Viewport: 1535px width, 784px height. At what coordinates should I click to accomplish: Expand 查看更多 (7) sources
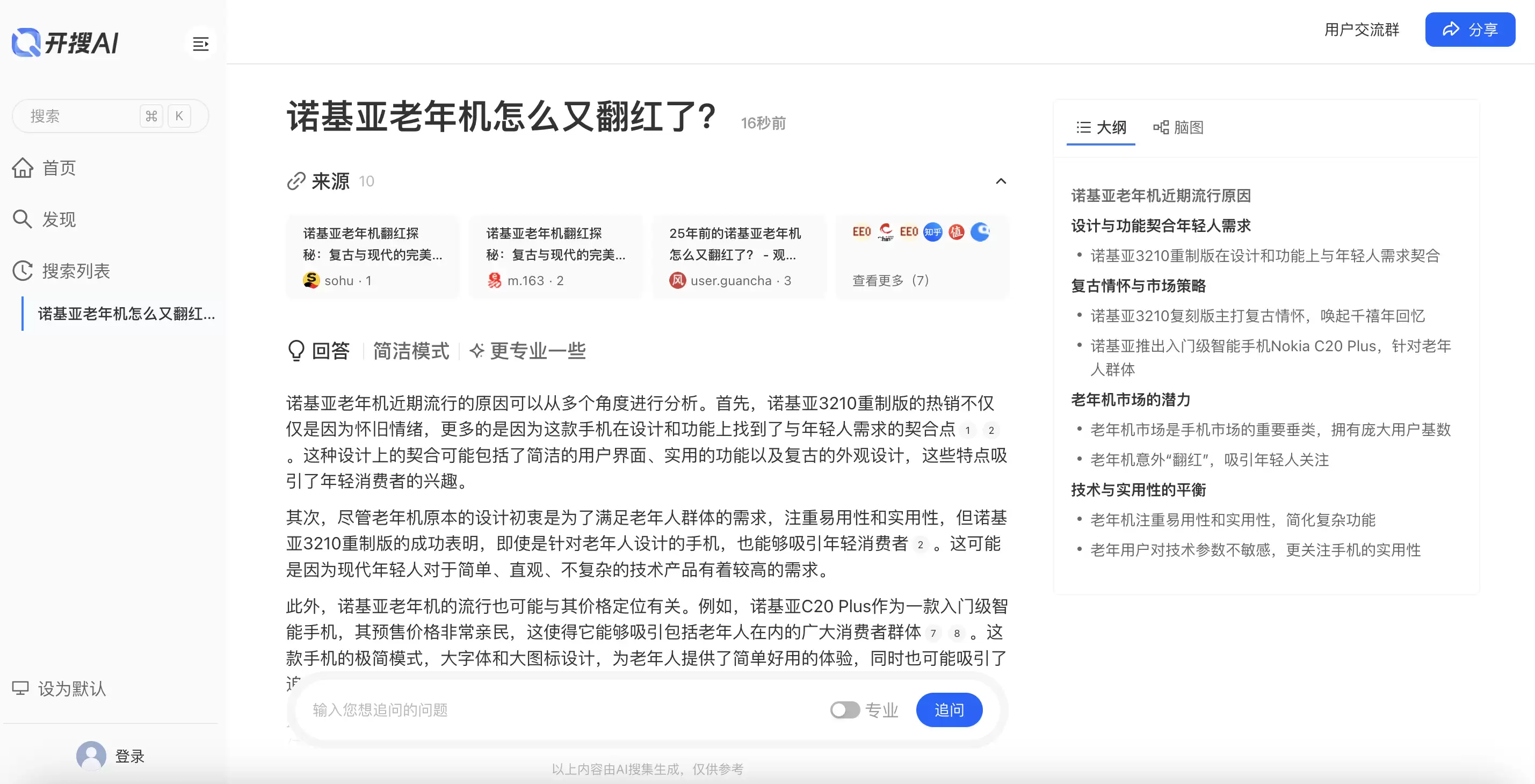point(890,280)
